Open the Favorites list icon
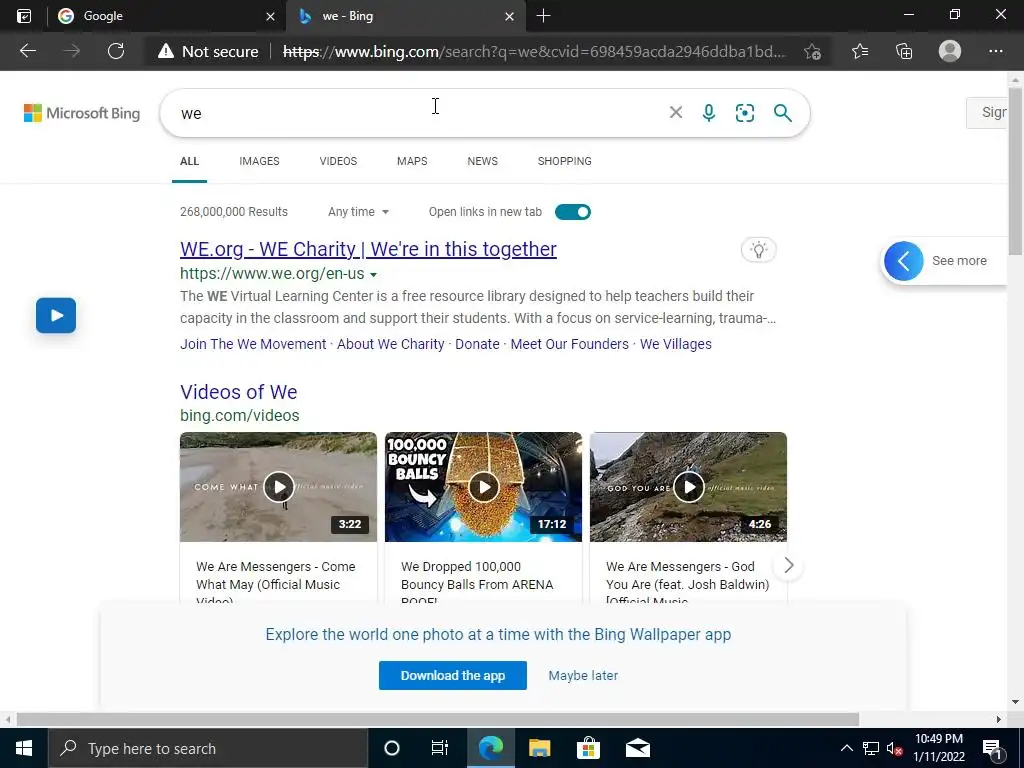This screenshot has height=768, width=1024. [x=860, y=51]
